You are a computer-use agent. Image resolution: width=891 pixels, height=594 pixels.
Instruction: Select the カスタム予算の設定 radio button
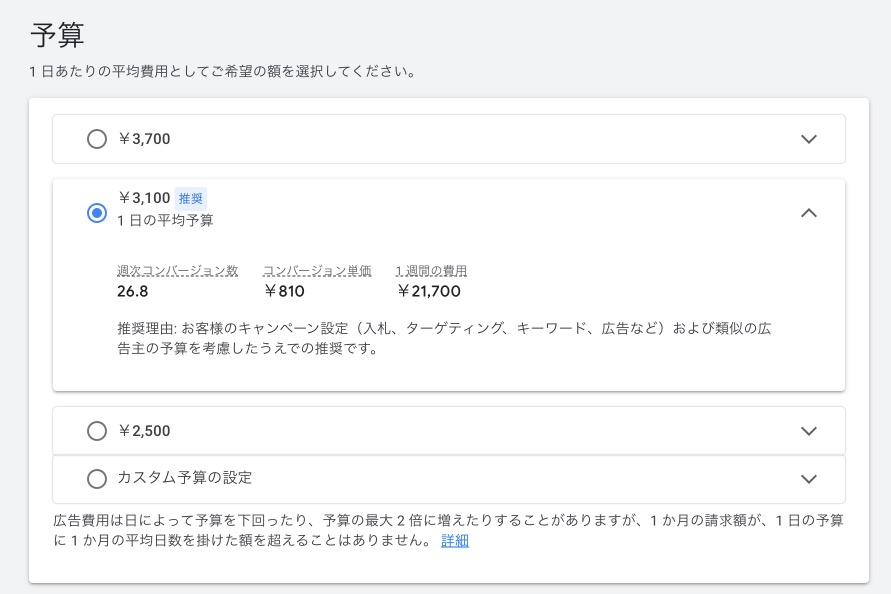tap(97, 479)
